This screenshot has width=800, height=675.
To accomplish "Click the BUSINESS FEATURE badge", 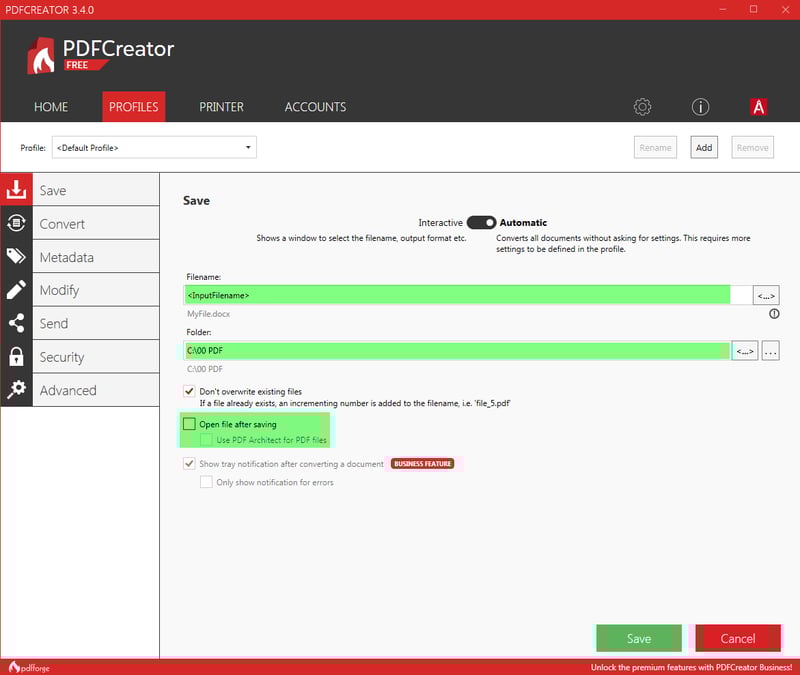I will [x=422, y=463].
